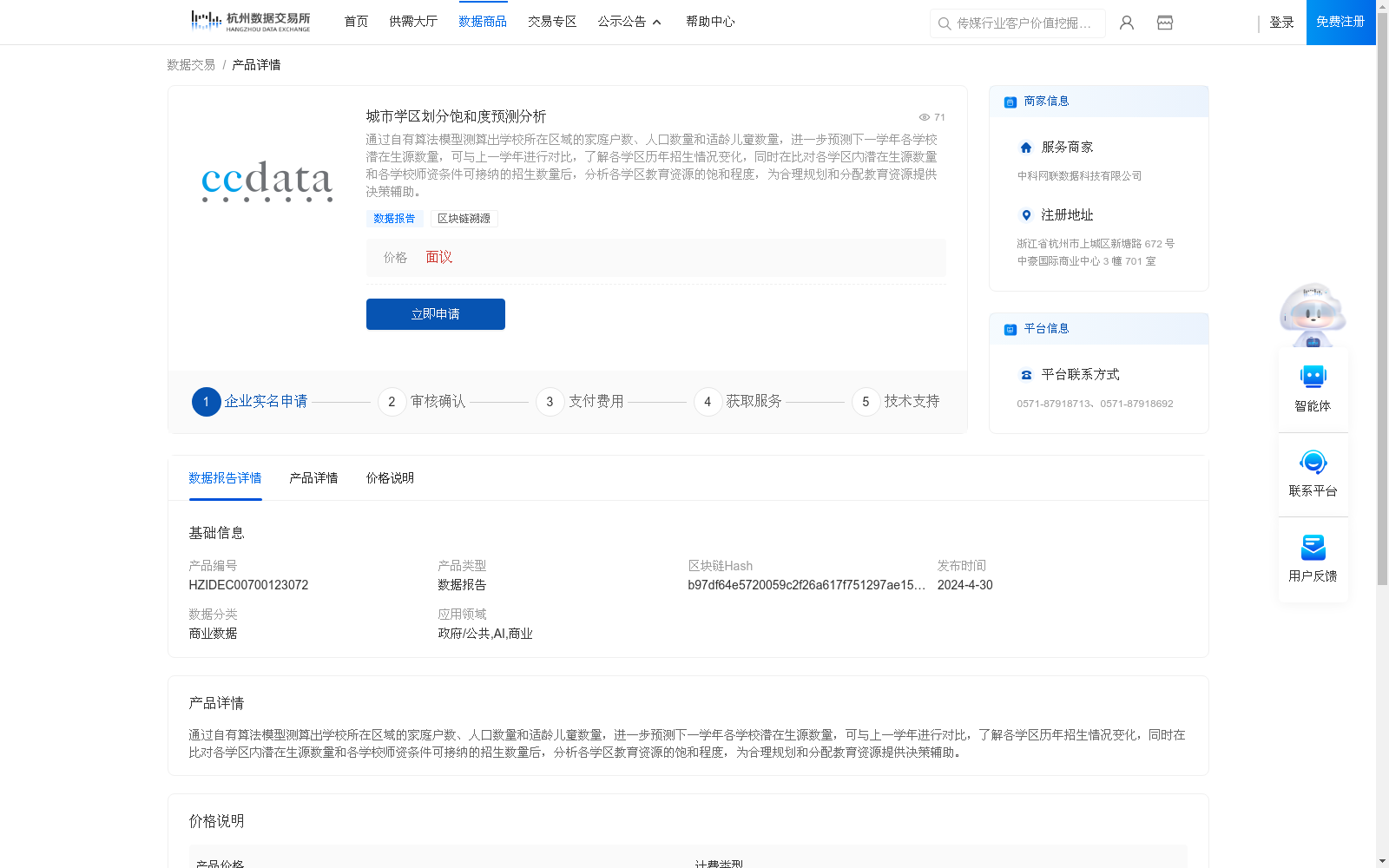Open 帮助中心 navigation item
This screenshot has width=1389, height=868.
710,22
